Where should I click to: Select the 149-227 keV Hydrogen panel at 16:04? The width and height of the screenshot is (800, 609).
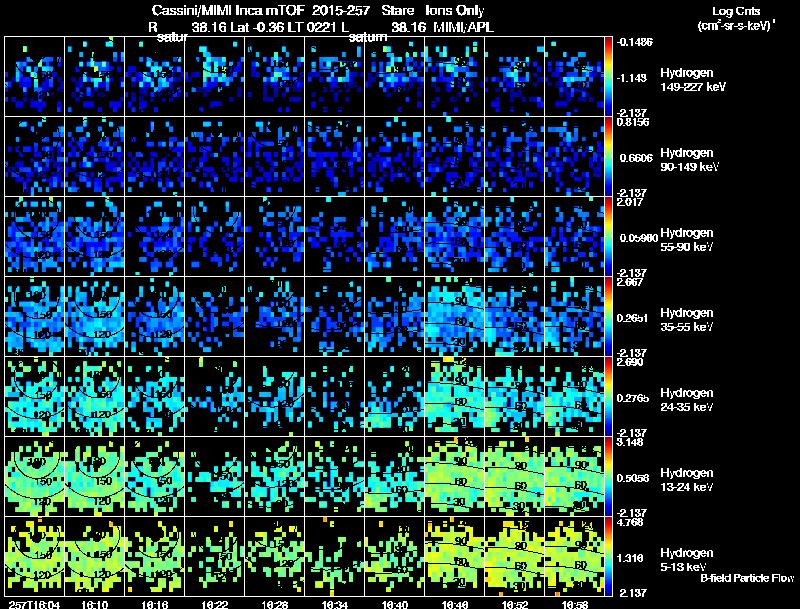point(35,77)
